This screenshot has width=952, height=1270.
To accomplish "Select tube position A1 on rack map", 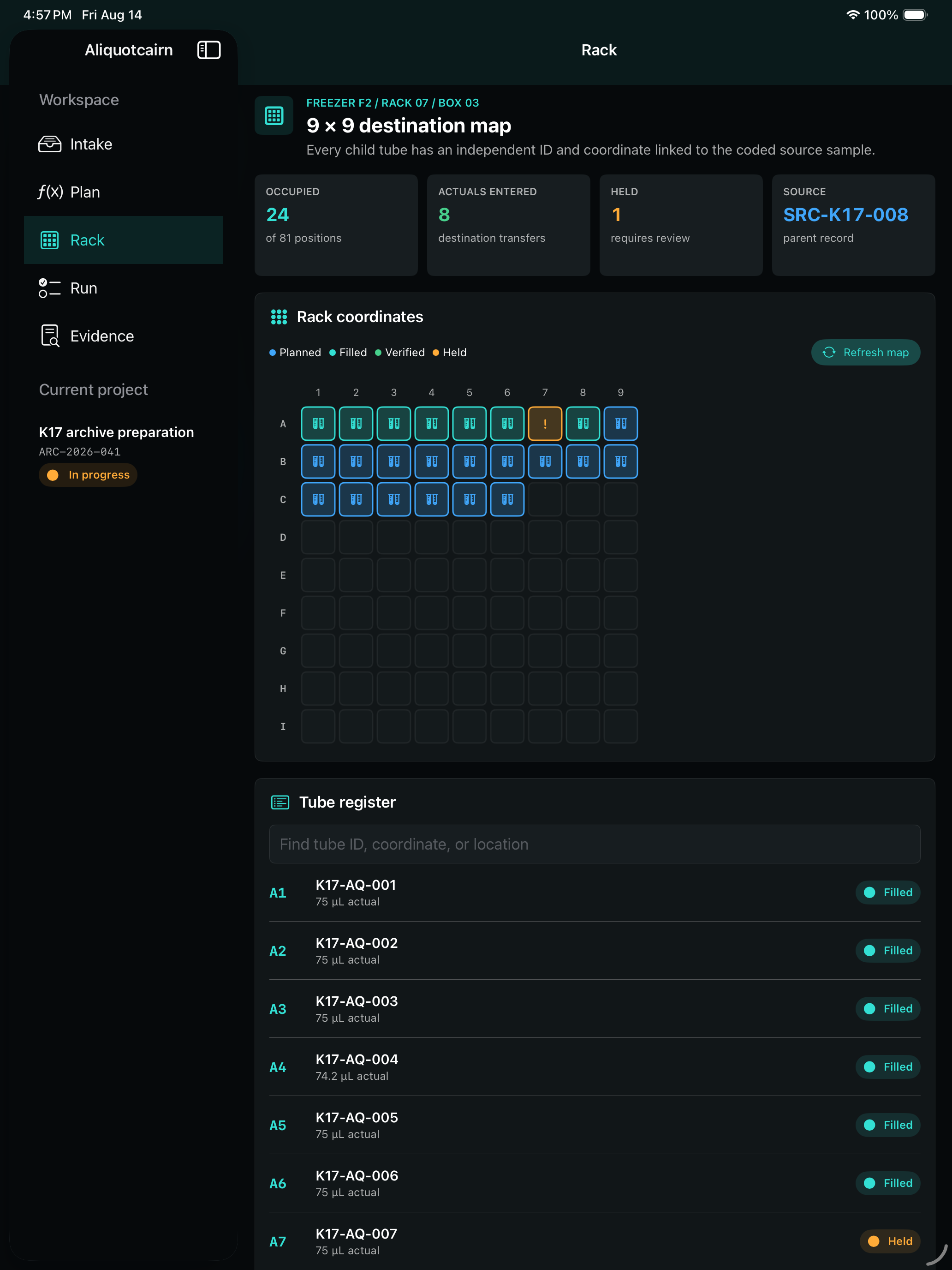I will (318, 424).
